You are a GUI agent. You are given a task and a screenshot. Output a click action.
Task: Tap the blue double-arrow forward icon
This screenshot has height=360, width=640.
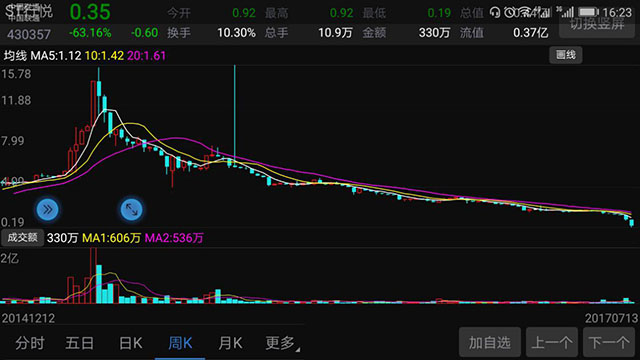[47, 210]
